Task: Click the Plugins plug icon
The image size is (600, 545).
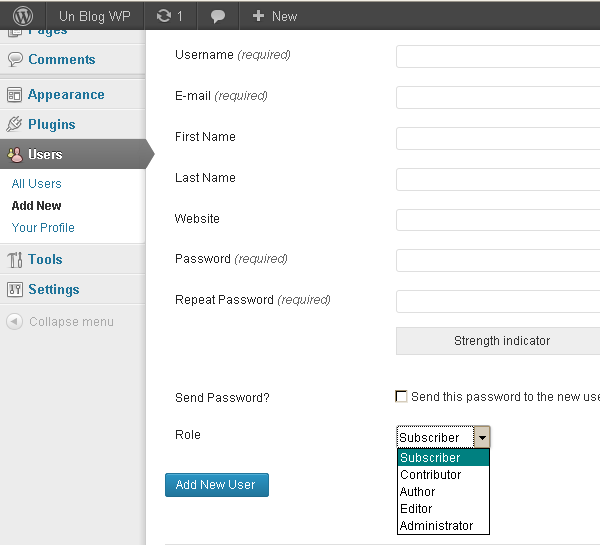Action: pos(15,125)
